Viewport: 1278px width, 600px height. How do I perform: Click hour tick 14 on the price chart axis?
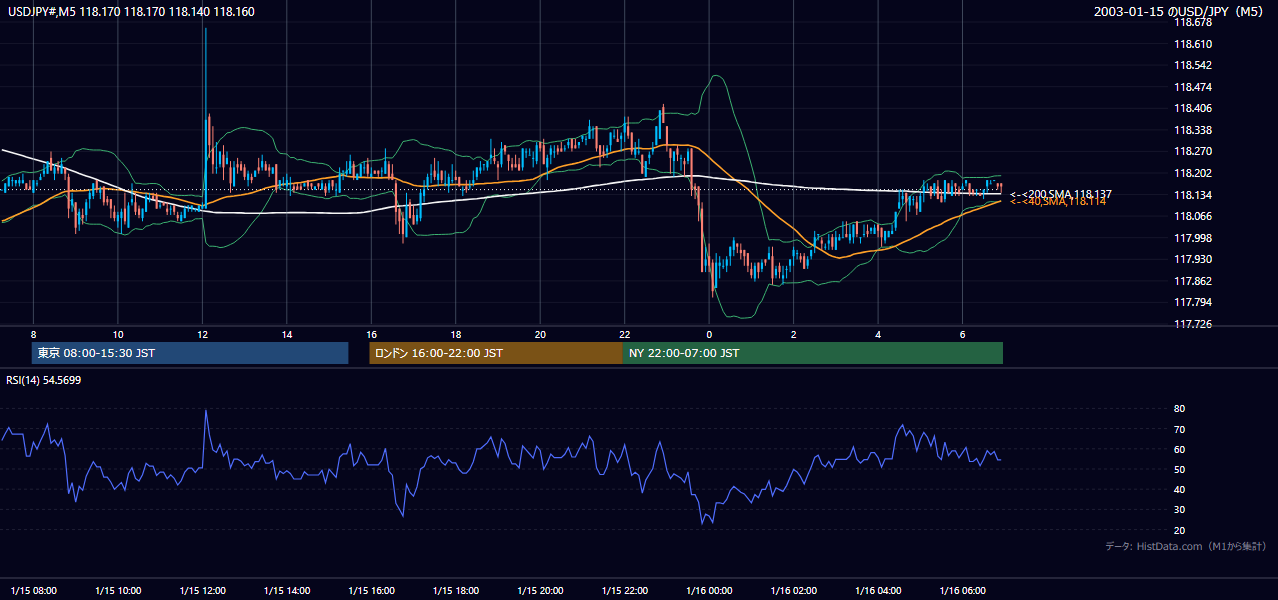[x=287, y=334]
